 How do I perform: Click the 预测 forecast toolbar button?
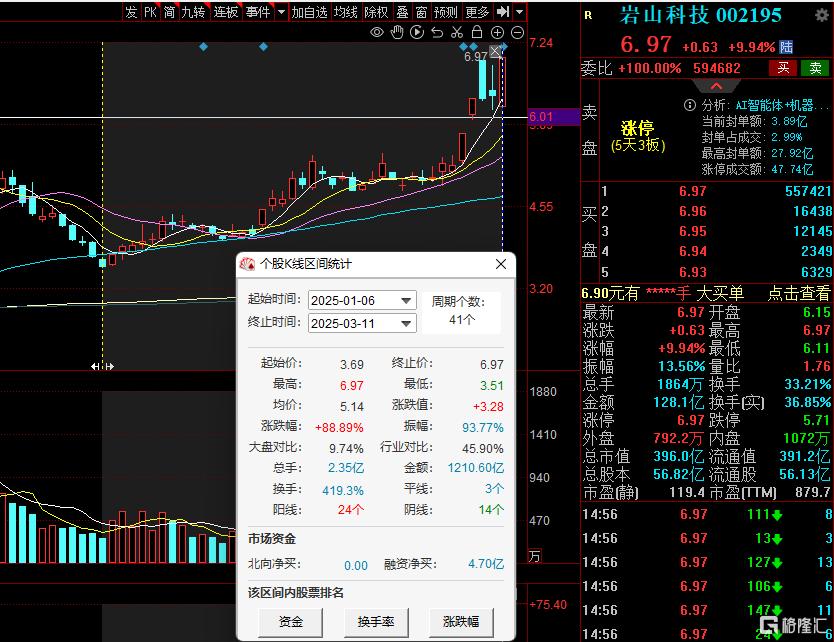446,12
